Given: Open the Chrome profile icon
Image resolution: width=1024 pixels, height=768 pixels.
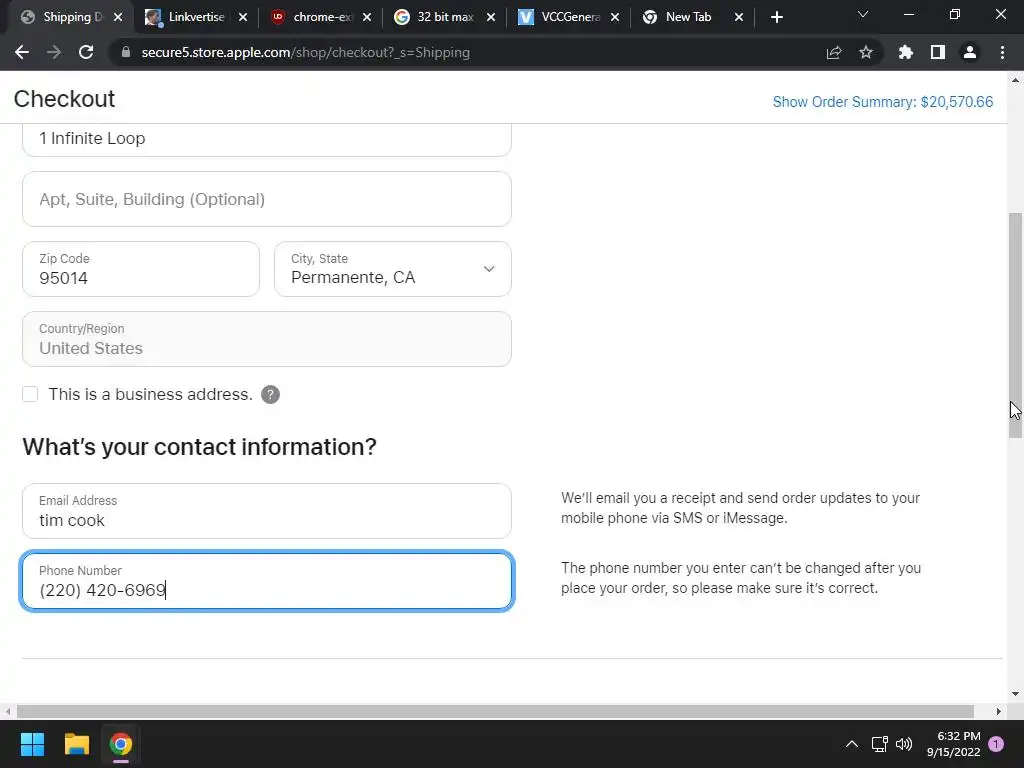Looking at the screenshot, I should point(970,52).
